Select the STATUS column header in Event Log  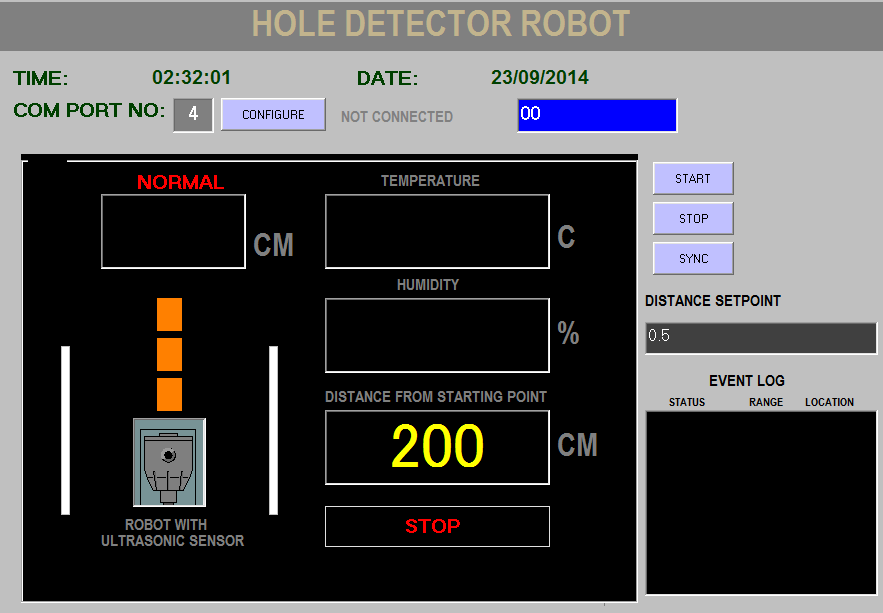point(686,402)
